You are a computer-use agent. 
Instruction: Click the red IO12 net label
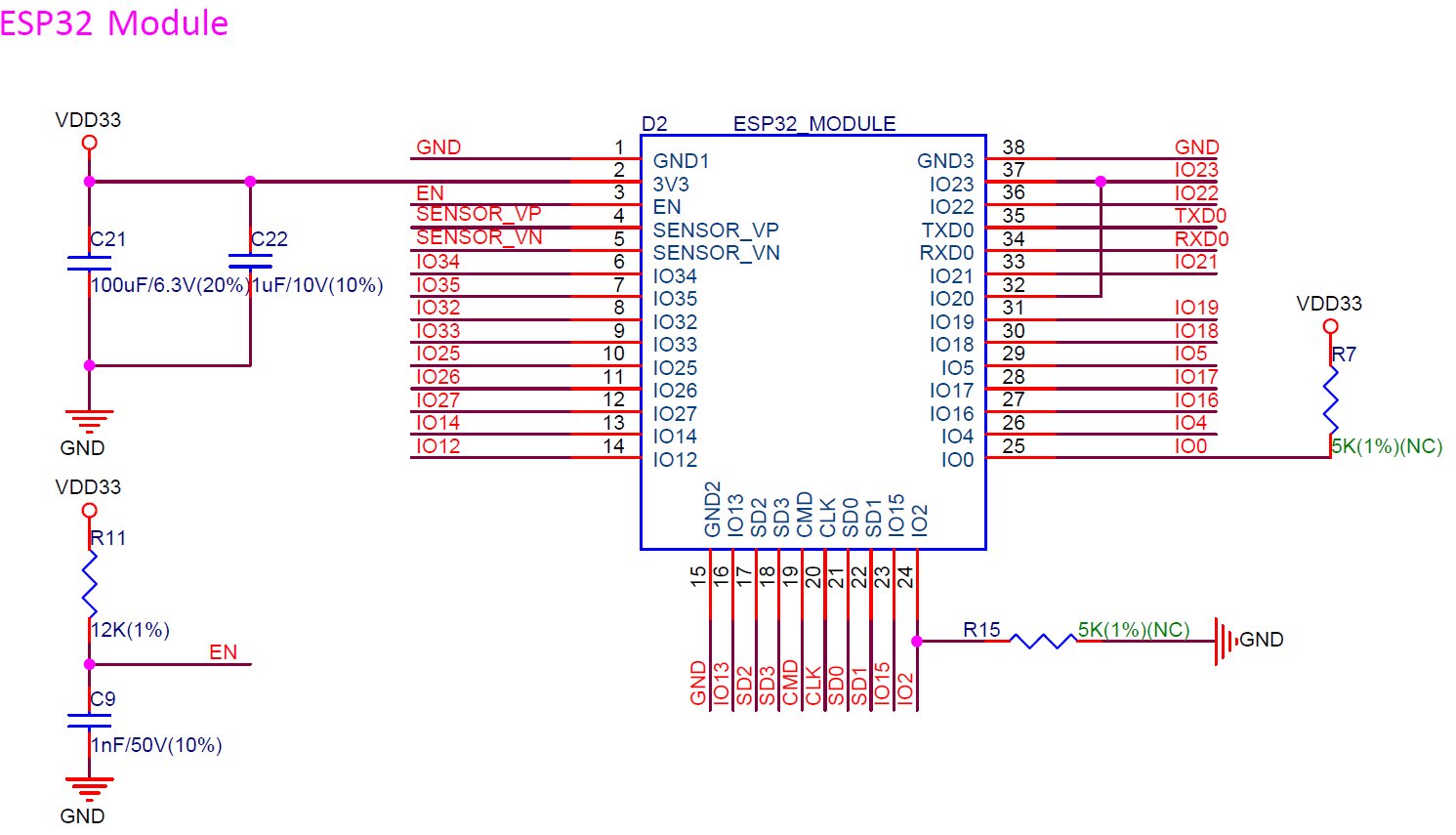[x=437, y=446]
